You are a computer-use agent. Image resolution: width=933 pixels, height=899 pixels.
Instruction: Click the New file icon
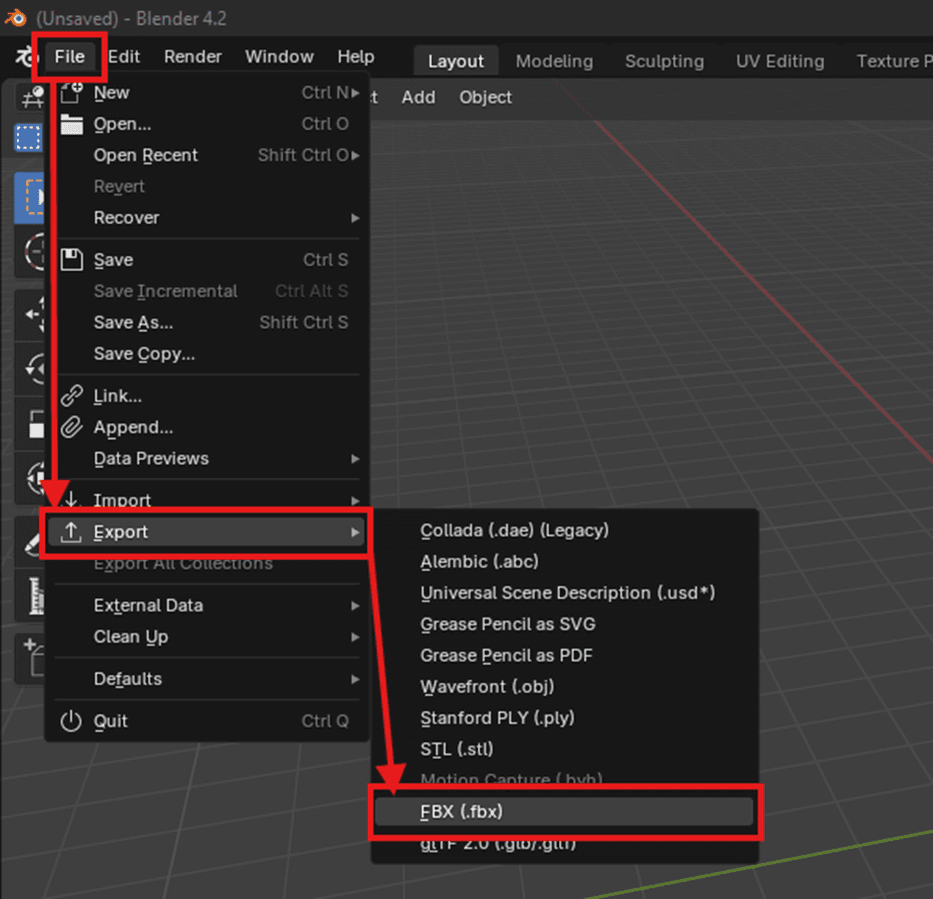click(72, 93)
